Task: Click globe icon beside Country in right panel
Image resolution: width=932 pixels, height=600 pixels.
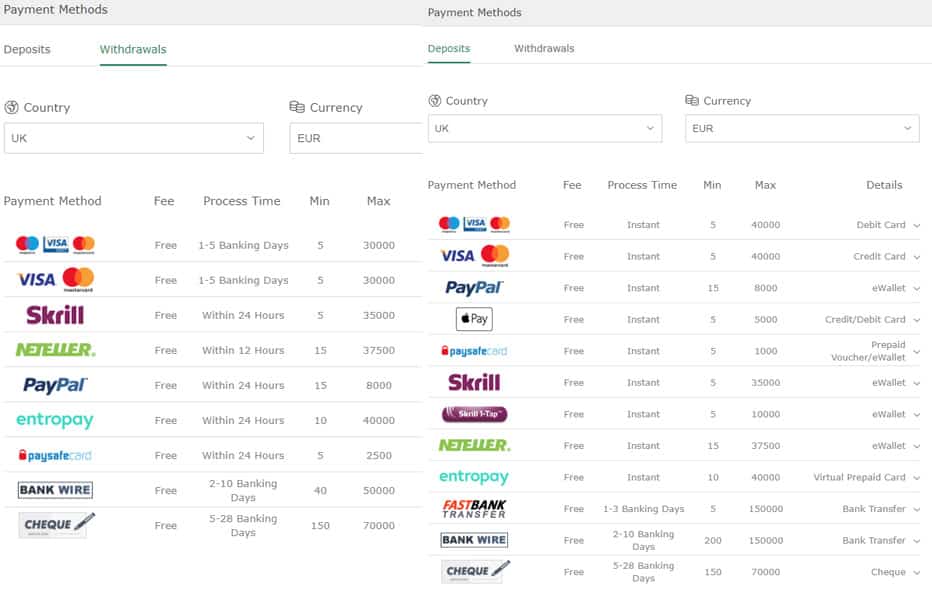Action: pyautogui.click(x=435, y=100)
